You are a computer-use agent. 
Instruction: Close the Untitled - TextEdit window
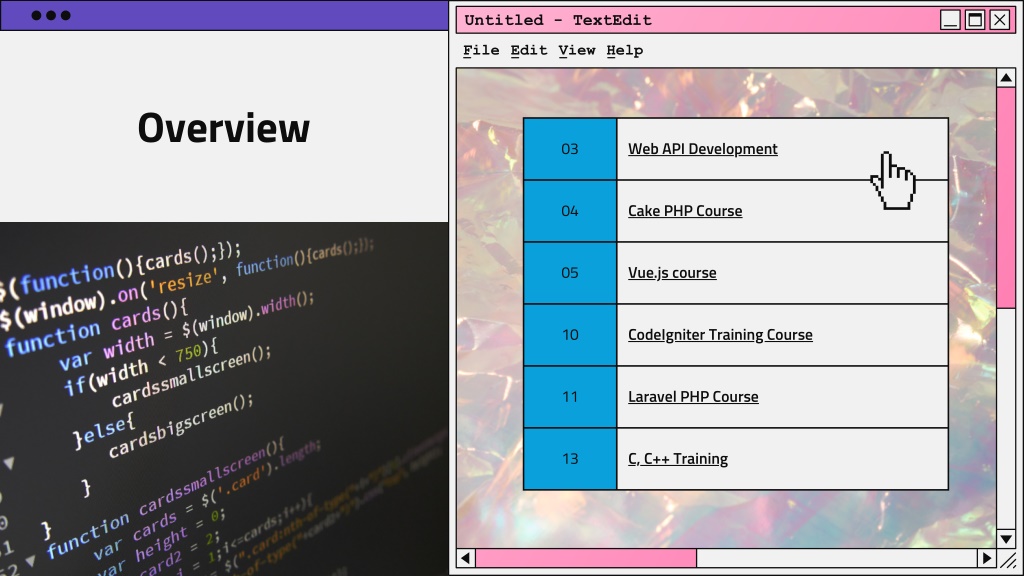point(1000,20)
